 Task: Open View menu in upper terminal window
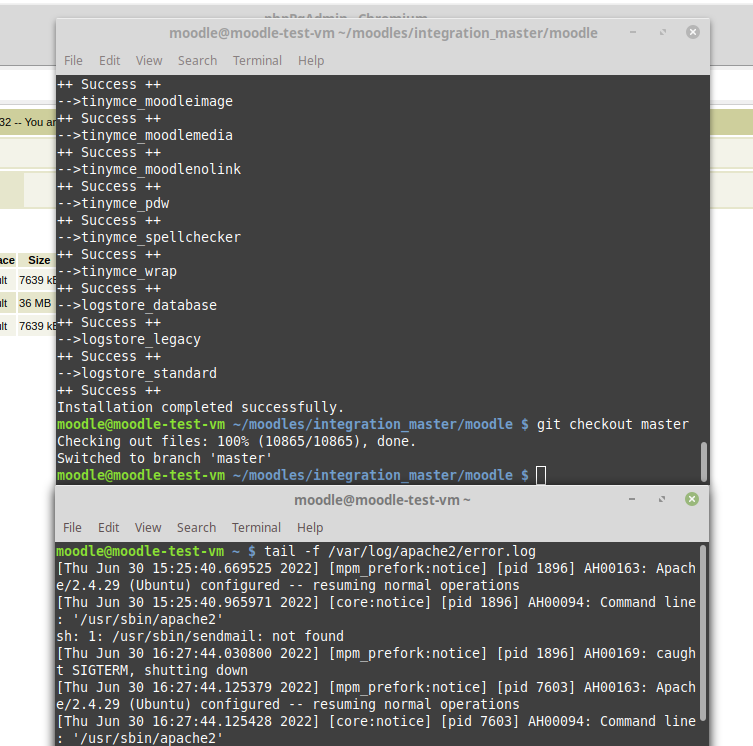click(x=149, y=61)
